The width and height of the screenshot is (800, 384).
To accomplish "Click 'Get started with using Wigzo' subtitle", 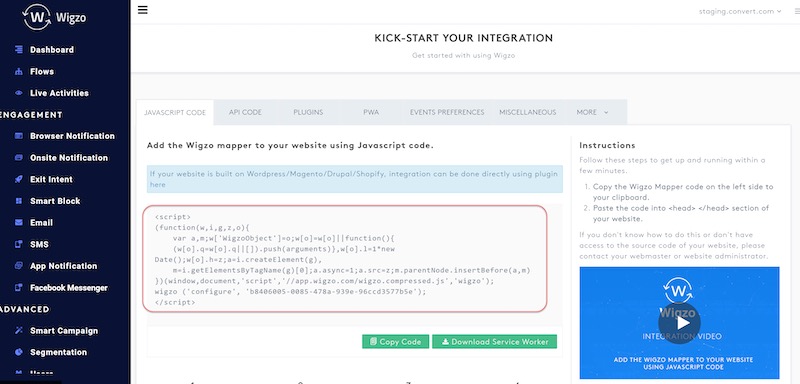I will (464, 55).
